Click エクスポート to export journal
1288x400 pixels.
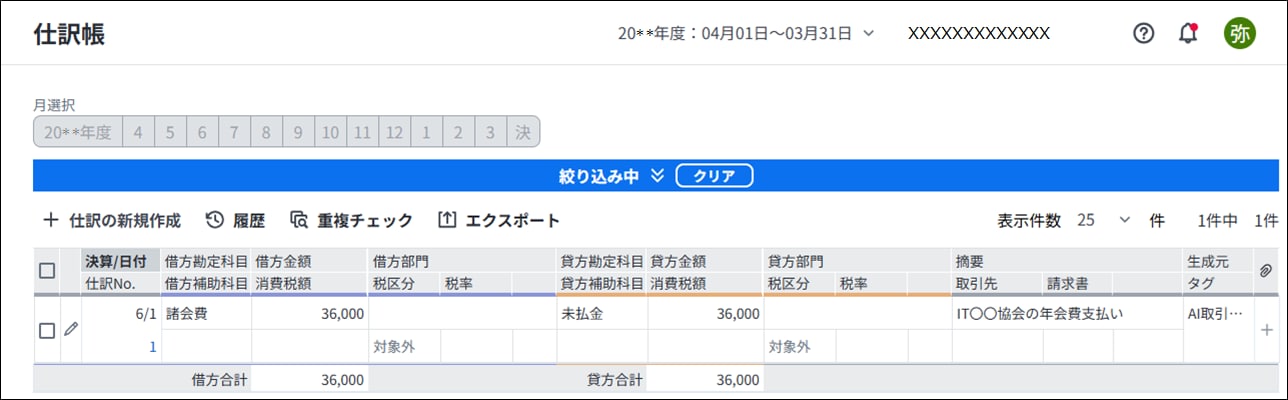click(499, 220)
